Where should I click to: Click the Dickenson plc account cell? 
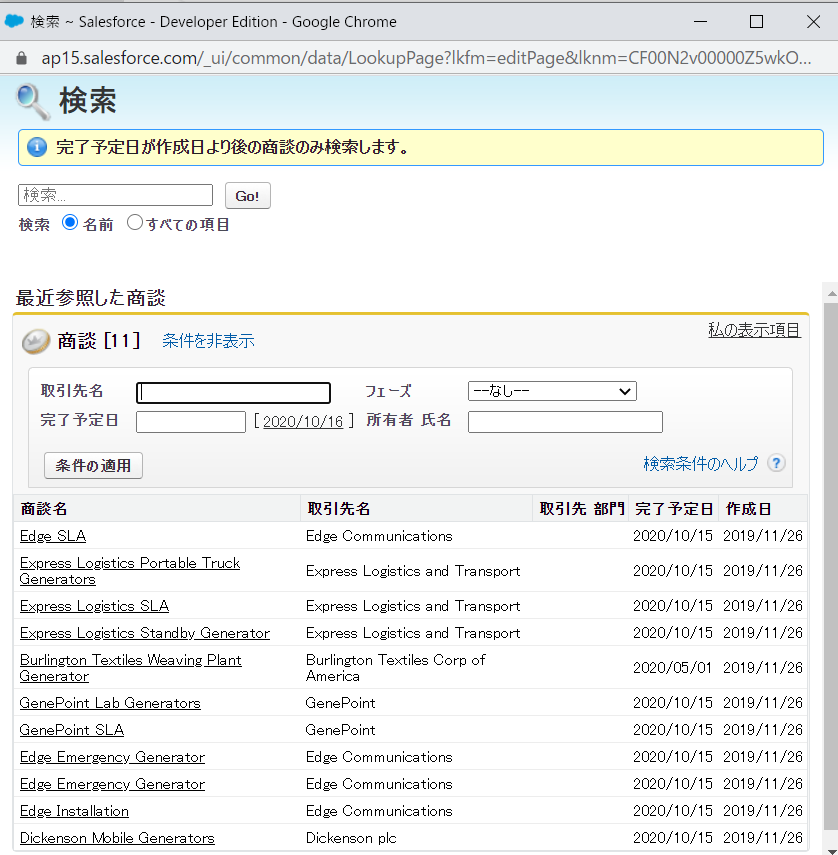tap(351, 838)
